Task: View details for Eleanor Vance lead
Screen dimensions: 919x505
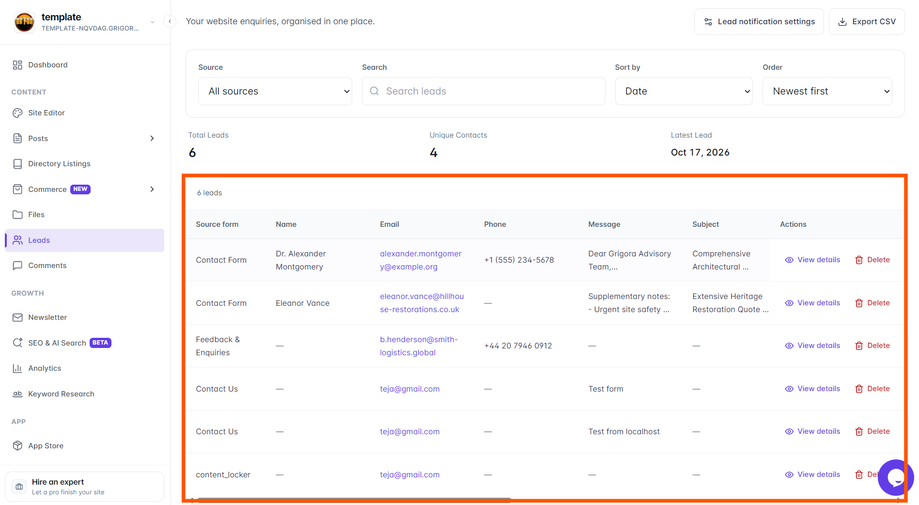Action: pyautogui.click(x=812, y=303)
